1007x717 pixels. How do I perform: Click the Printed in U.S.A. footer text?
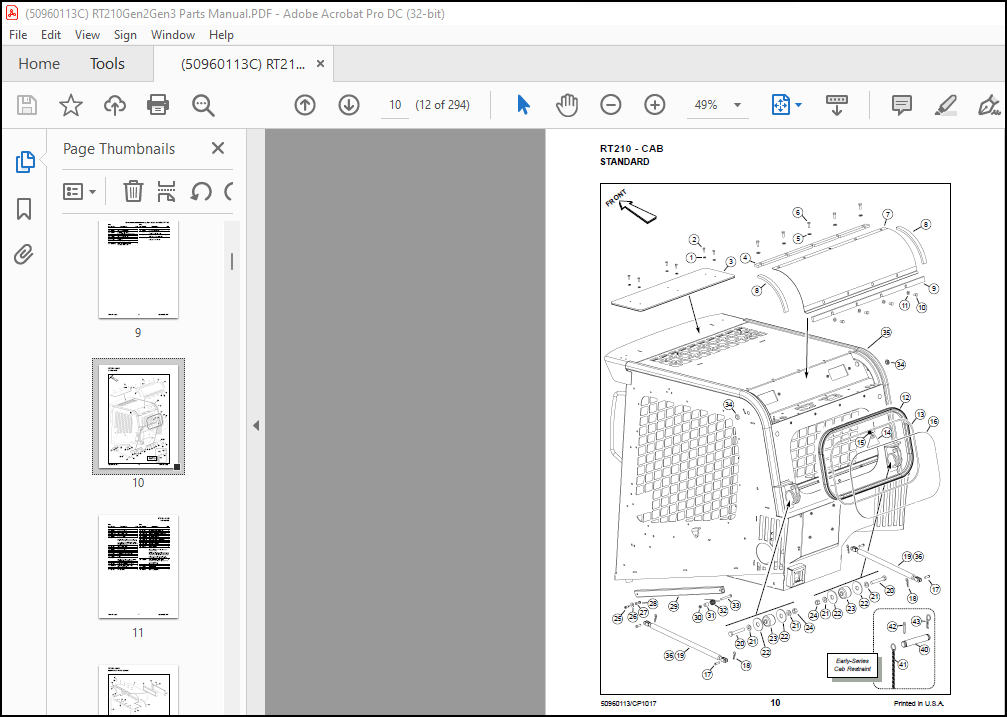pos(918,704)
